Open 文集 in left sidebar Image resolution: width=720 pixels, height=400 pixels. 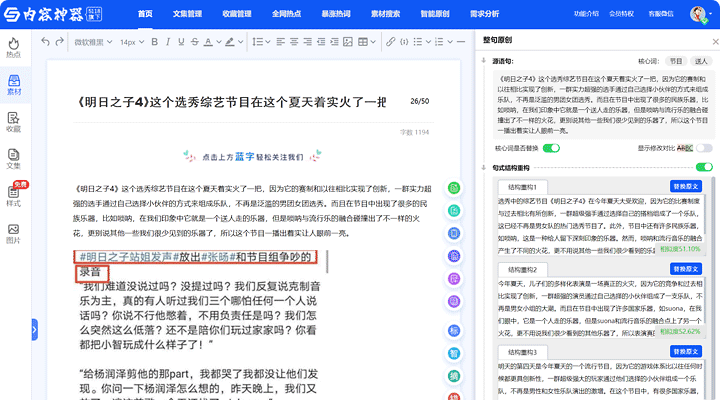click(14, 159)
